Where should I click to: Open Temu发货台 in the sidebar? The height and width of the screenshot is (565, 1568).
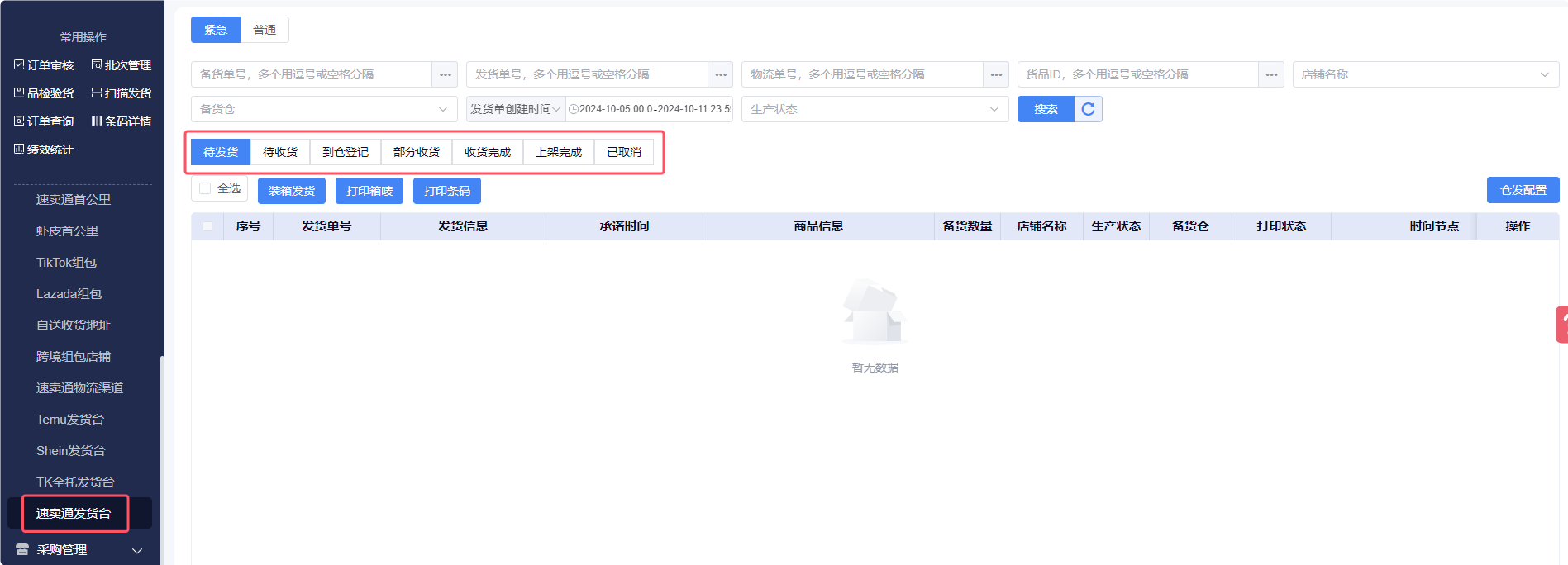(70, 420)
